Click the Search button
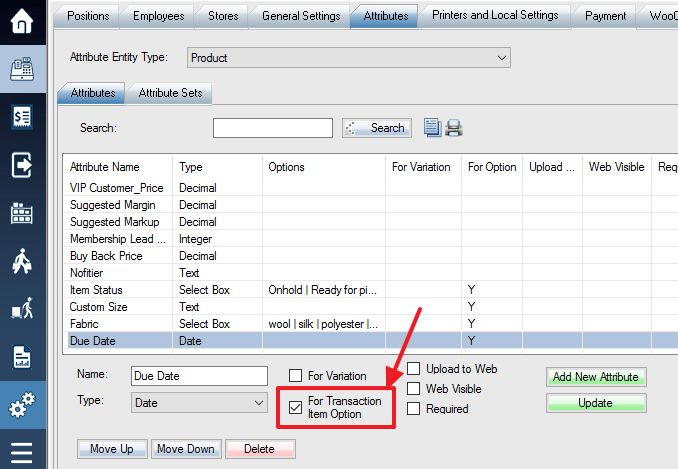The image size is (678, 469). 377,128
